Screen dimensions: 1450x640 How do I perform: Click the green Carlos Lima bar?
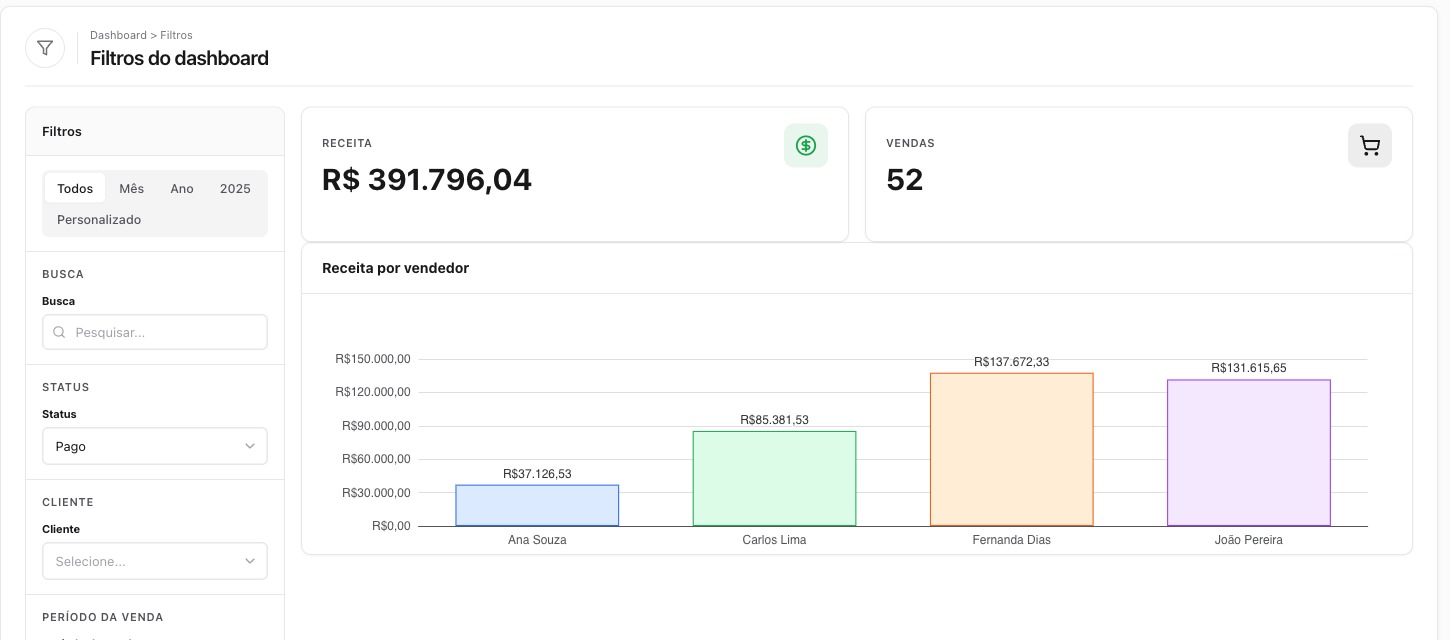pos(774,478)
